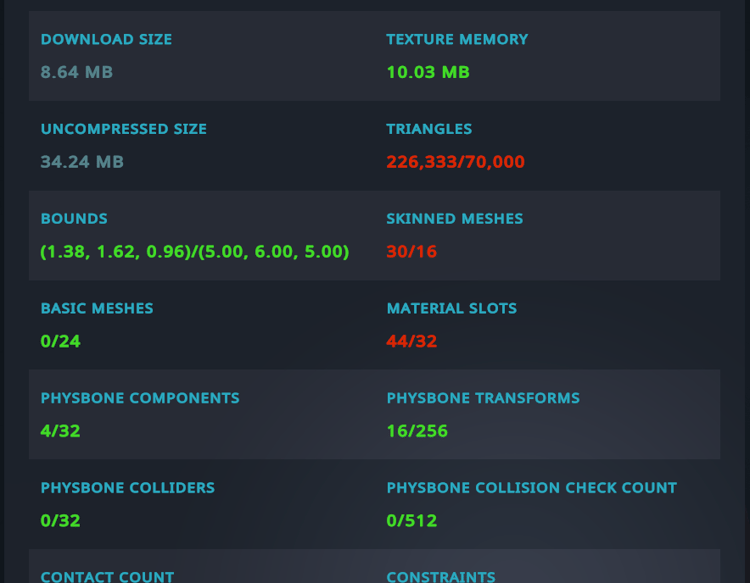Image resolution: width=750 pixels, height=583 pixels.
Task: Click the 10.03 MB texture memory value
Action: 428,72
